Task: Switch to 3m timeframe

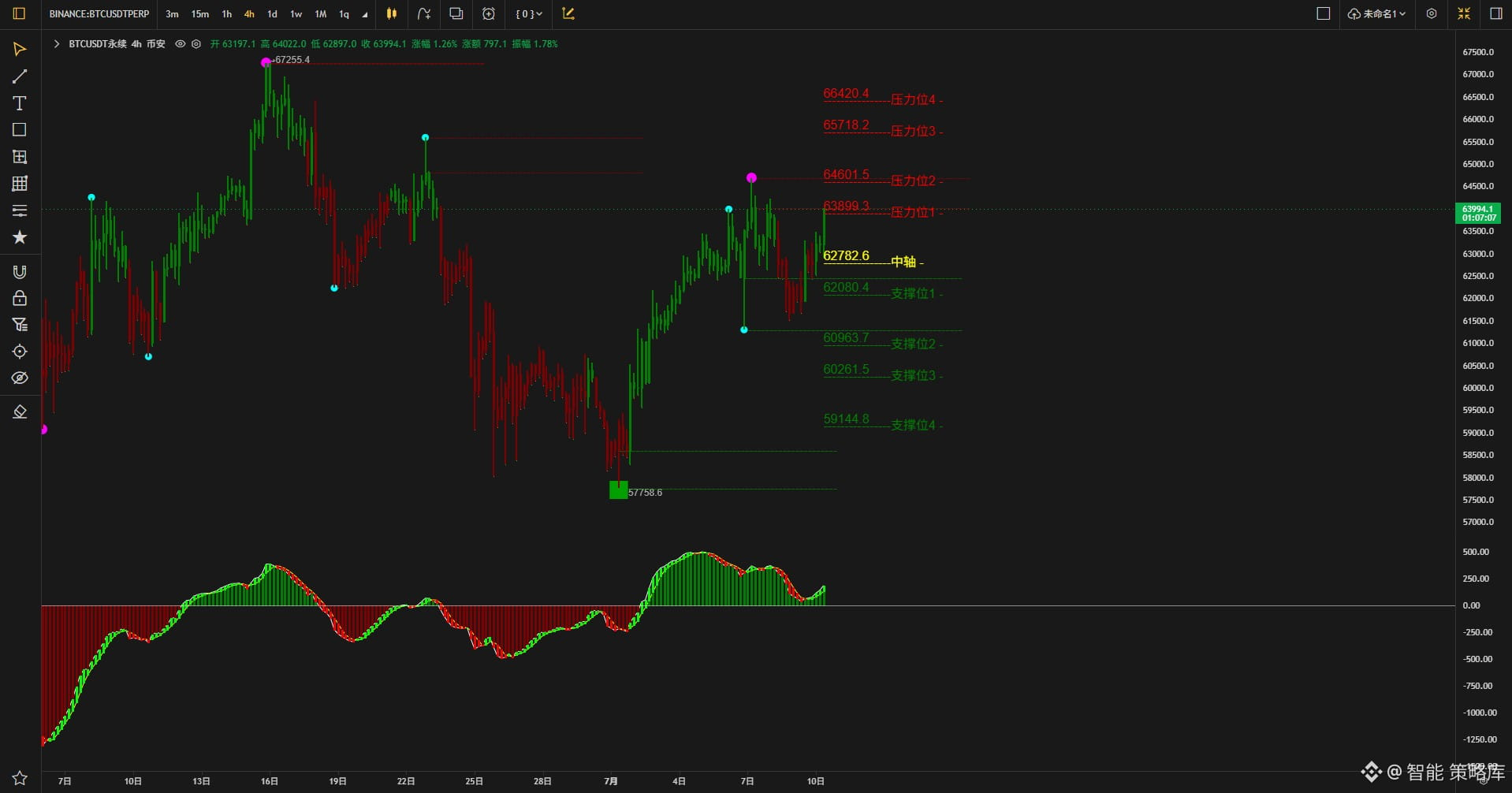Action: tap(172, 14)
